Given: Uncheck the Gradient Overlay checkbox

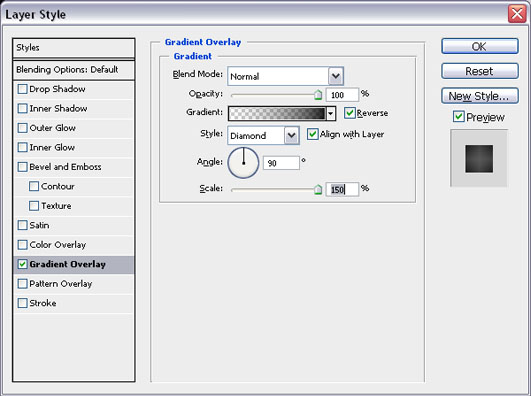Looking at the screenshot, I should pos(22,264).
